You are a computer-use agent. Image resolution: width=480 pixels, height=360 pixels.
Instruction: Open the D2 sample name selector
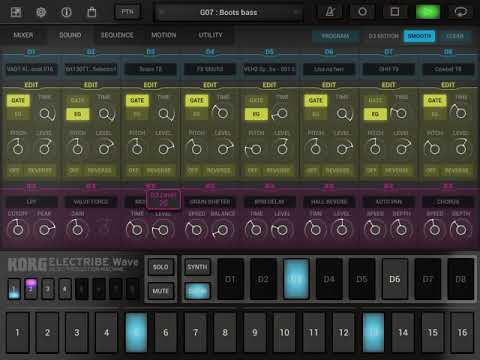91,69
